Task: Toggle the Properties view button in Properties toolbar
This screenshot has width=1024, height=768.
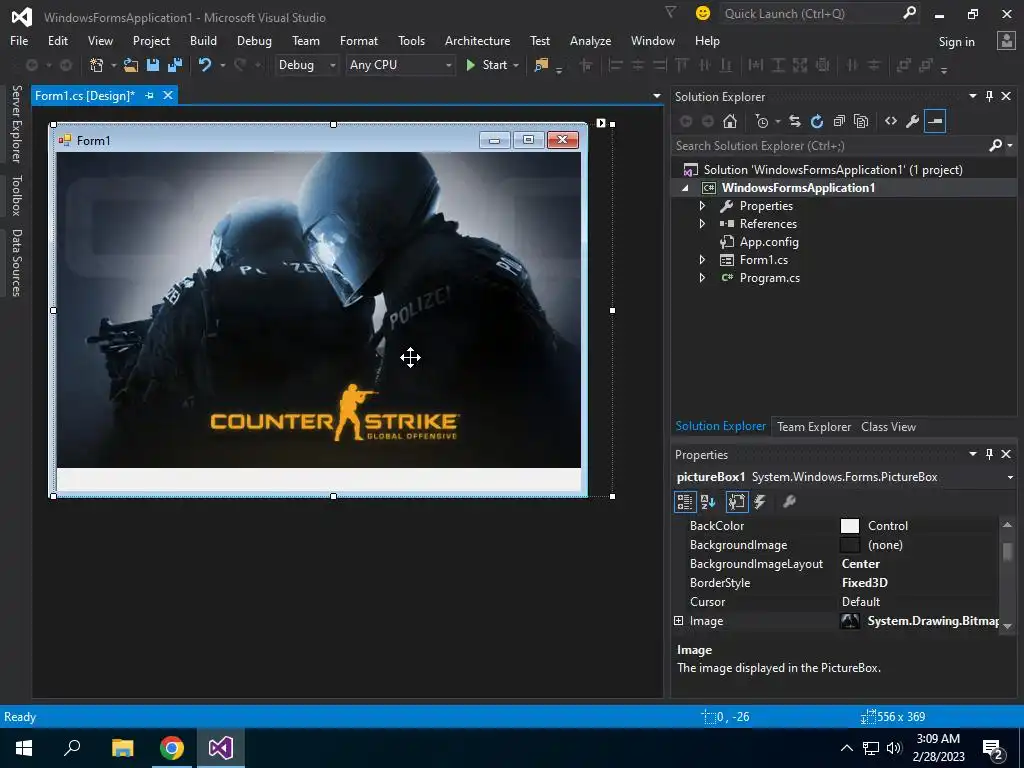Action: (x=737, y=502)
